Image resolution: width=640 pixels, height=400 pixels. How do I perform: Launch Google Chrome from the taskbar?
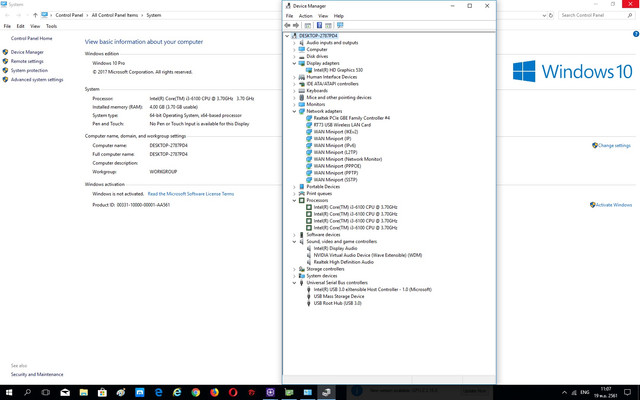(x=196, y=392)
